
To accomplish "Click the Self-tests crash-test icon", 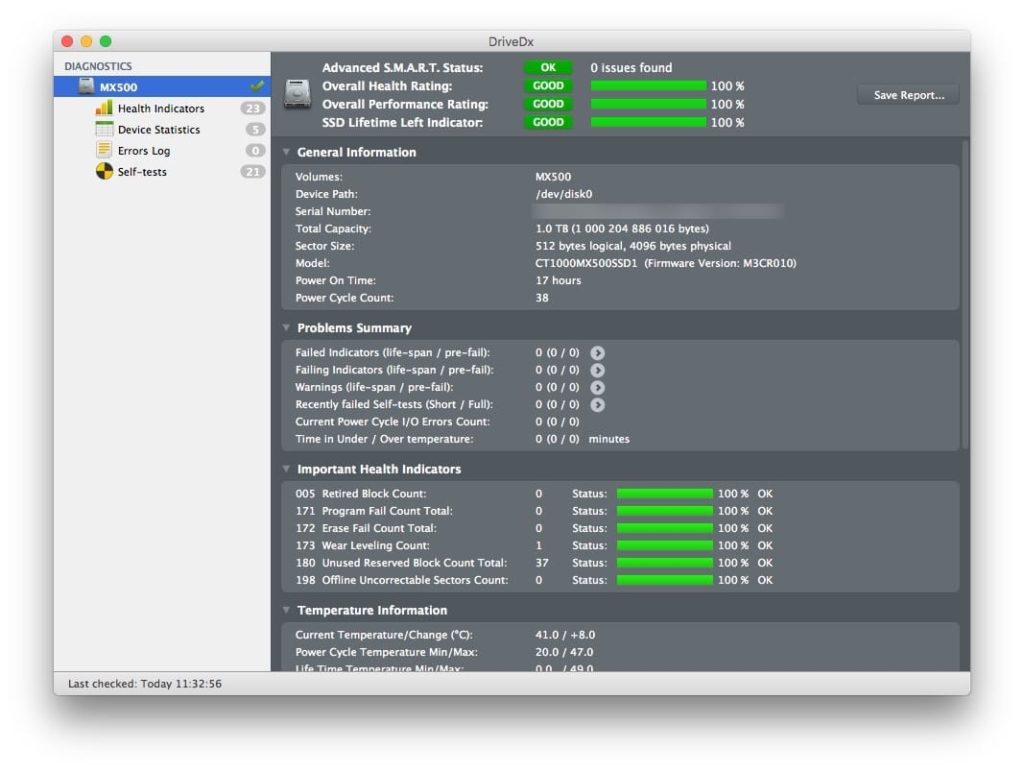I will [104, 171].
